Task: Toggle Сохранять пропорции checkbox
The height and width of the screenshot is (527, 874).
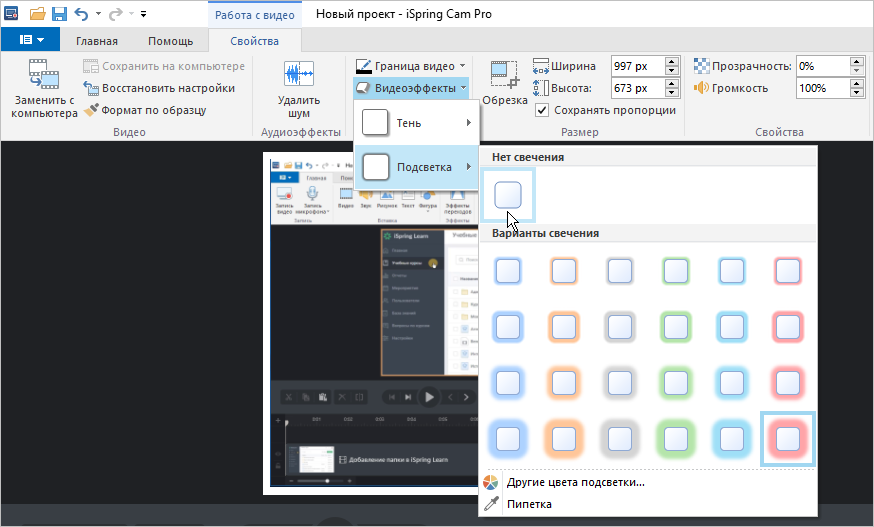Action: (542, 110)
